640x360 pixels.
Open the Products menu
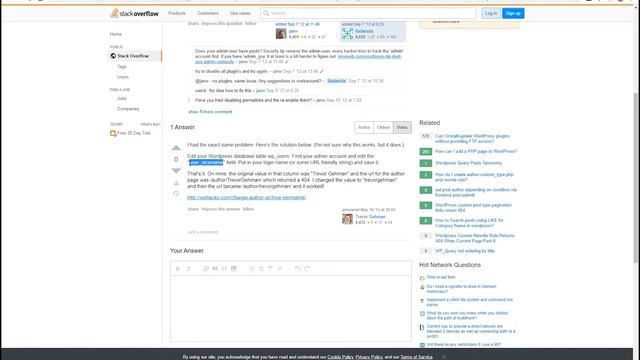point(177,13)
